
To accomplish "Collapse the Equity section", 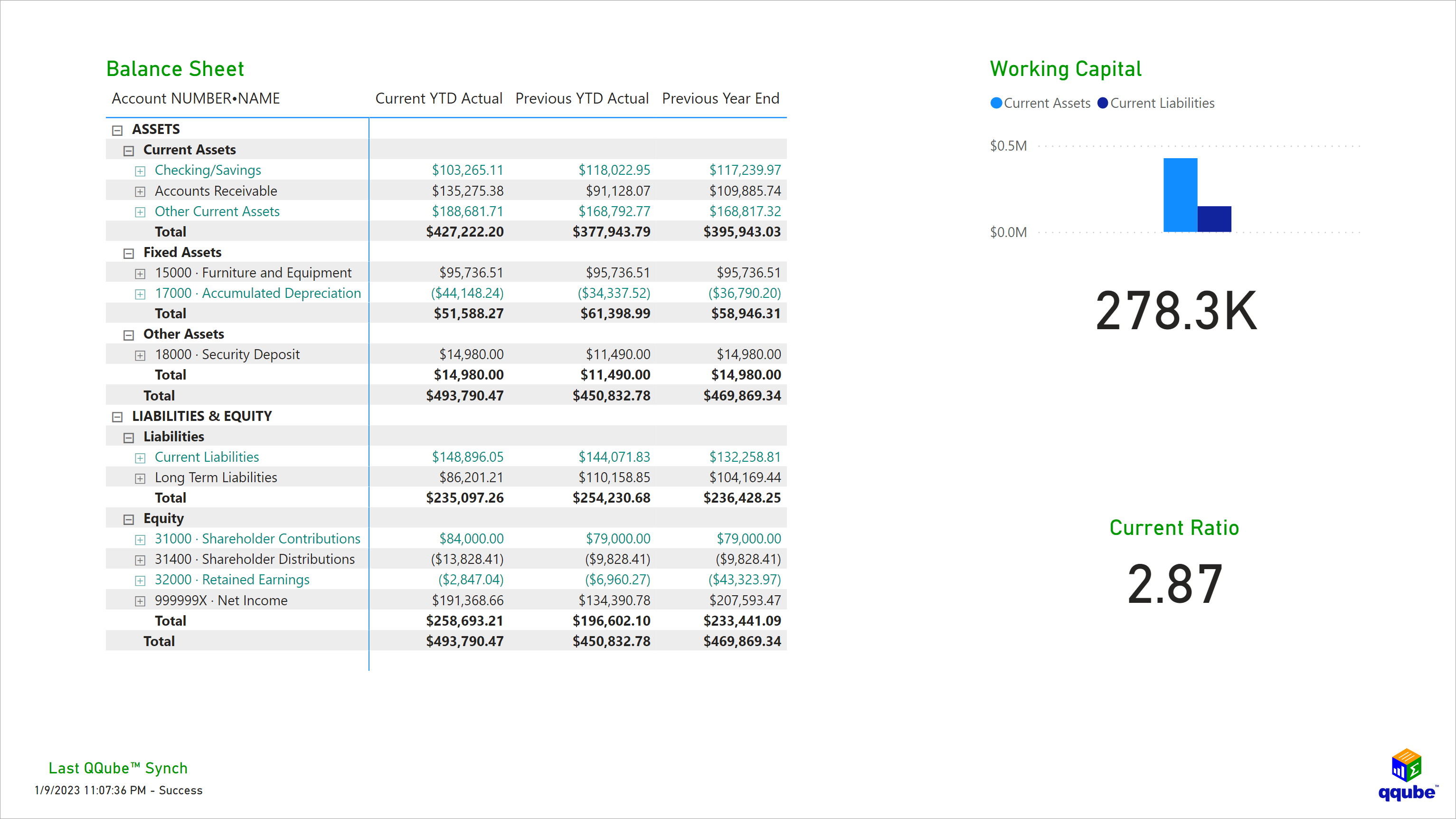I will (x=128, y=518).
